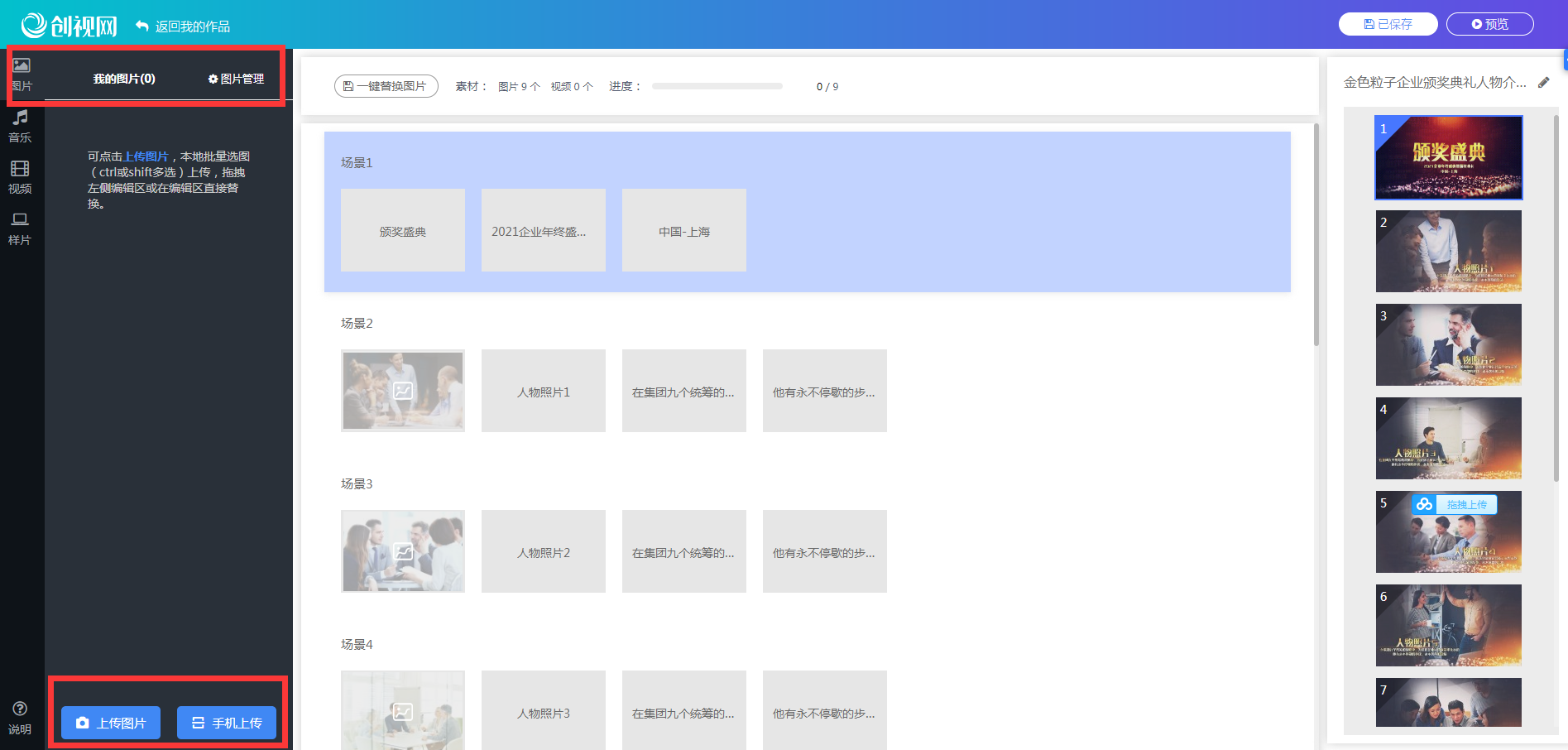Click the 创视网 logo
The image size is (1568, 750).
69,26
